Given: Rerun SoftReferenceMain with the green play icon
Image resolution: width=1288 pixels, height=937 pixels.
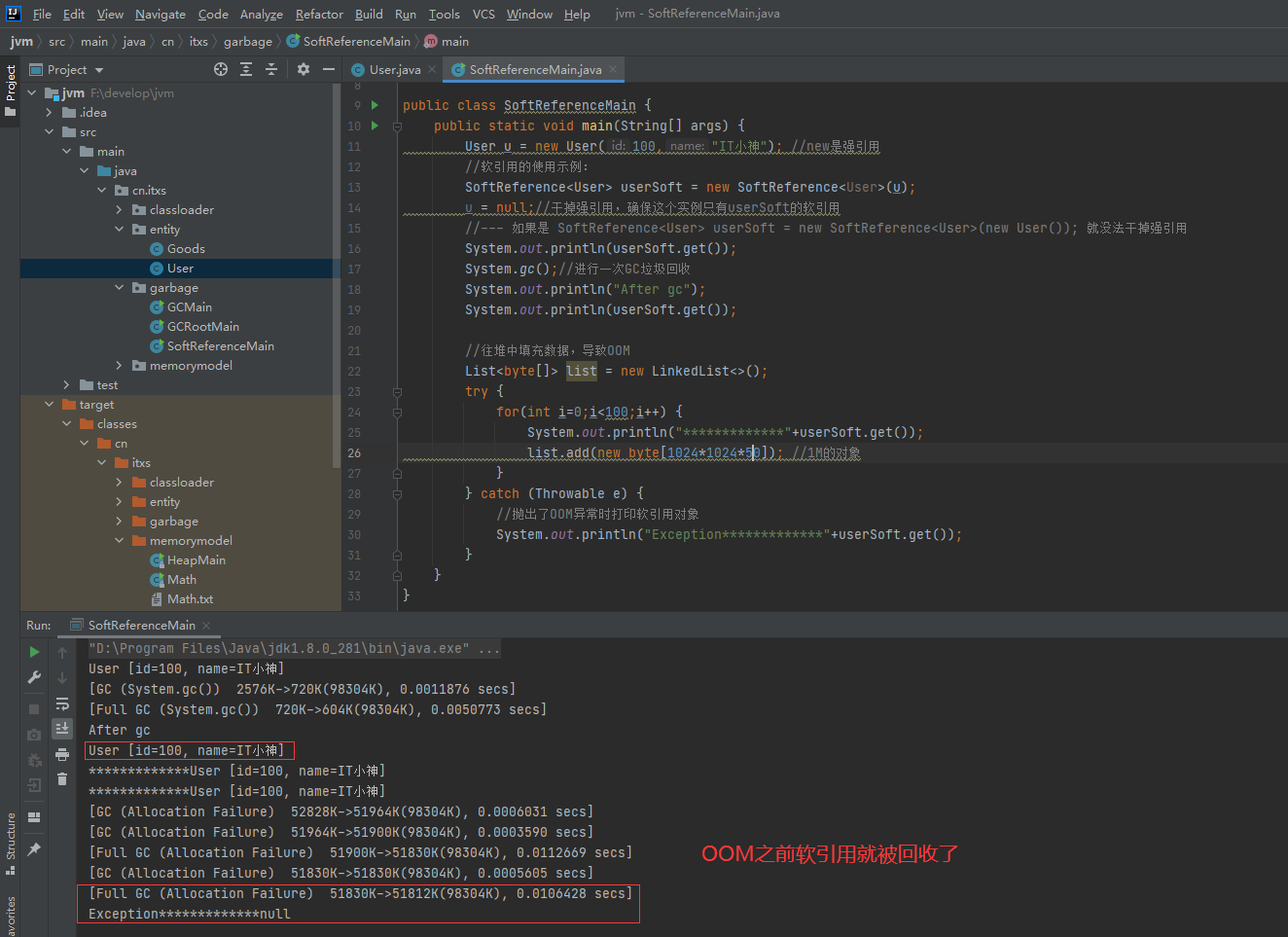Looking at the screenshot, I should pyautogui.click(x=34, y=652).
